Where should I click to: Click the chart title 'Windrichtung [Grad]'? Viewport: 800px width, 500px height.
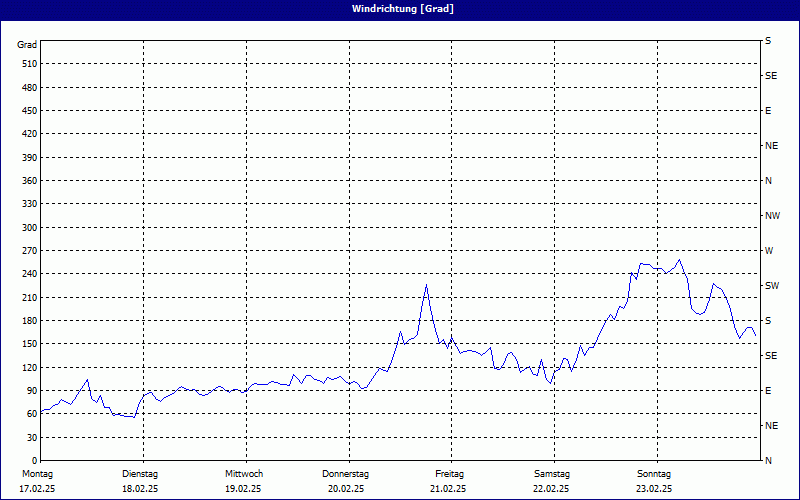coord(403,9)
